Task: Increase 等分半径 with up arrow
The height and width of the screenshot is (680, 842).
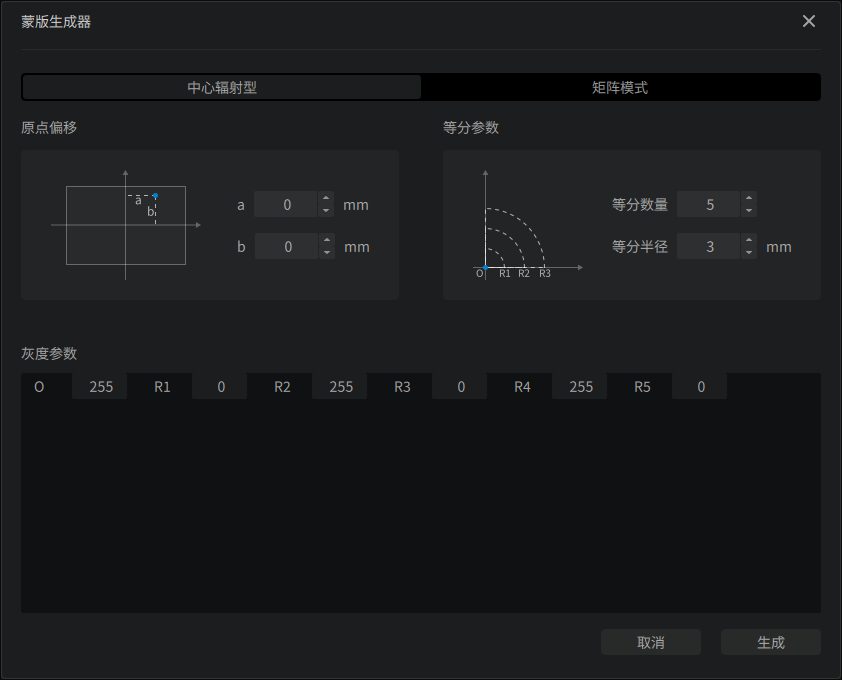Action: point(749,240)
